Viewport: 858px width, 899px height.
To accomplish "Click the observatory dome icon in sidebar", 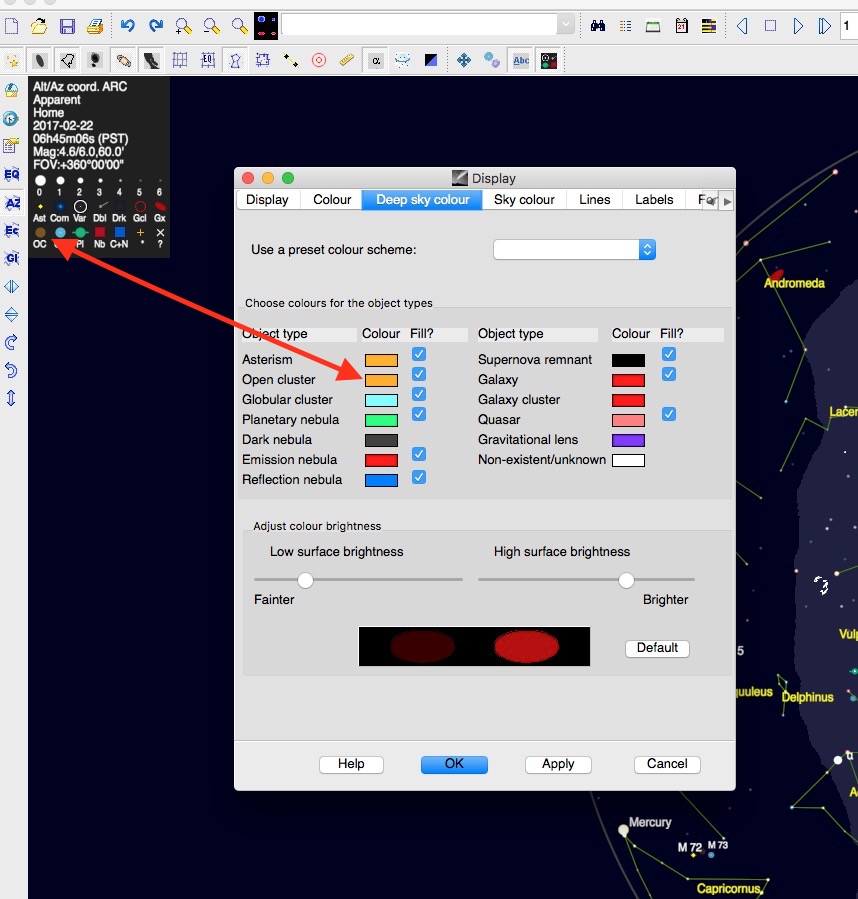I will [11, 91].
